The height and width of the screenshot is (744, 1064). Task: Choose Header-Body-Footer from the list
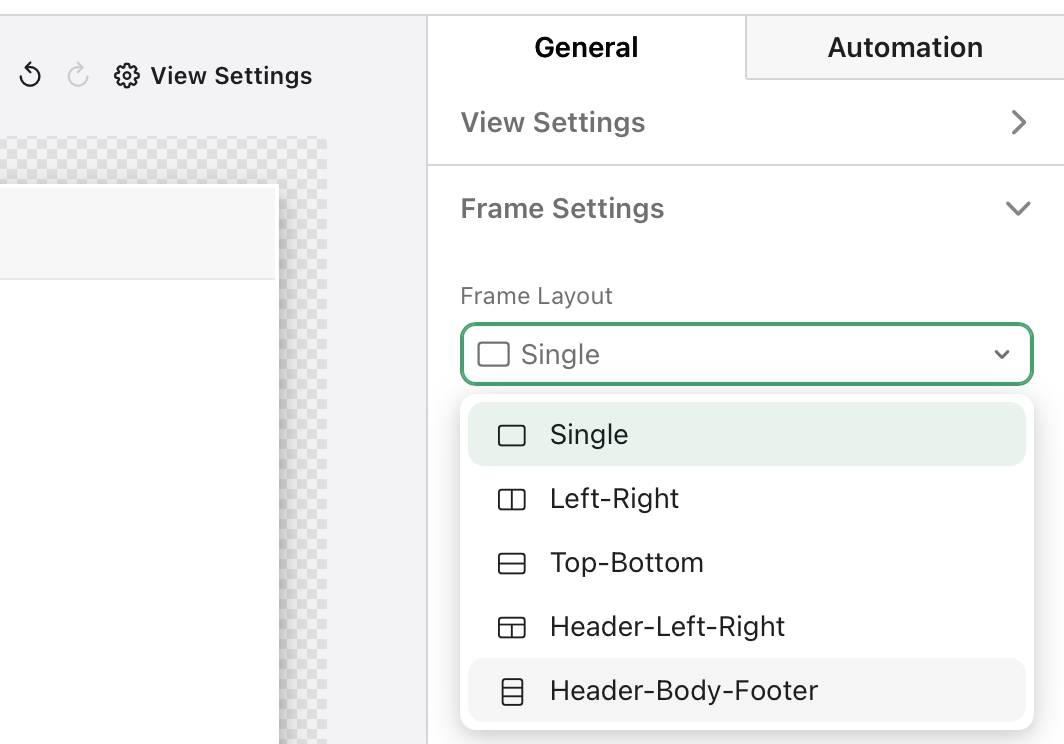(x=683, y=690)
